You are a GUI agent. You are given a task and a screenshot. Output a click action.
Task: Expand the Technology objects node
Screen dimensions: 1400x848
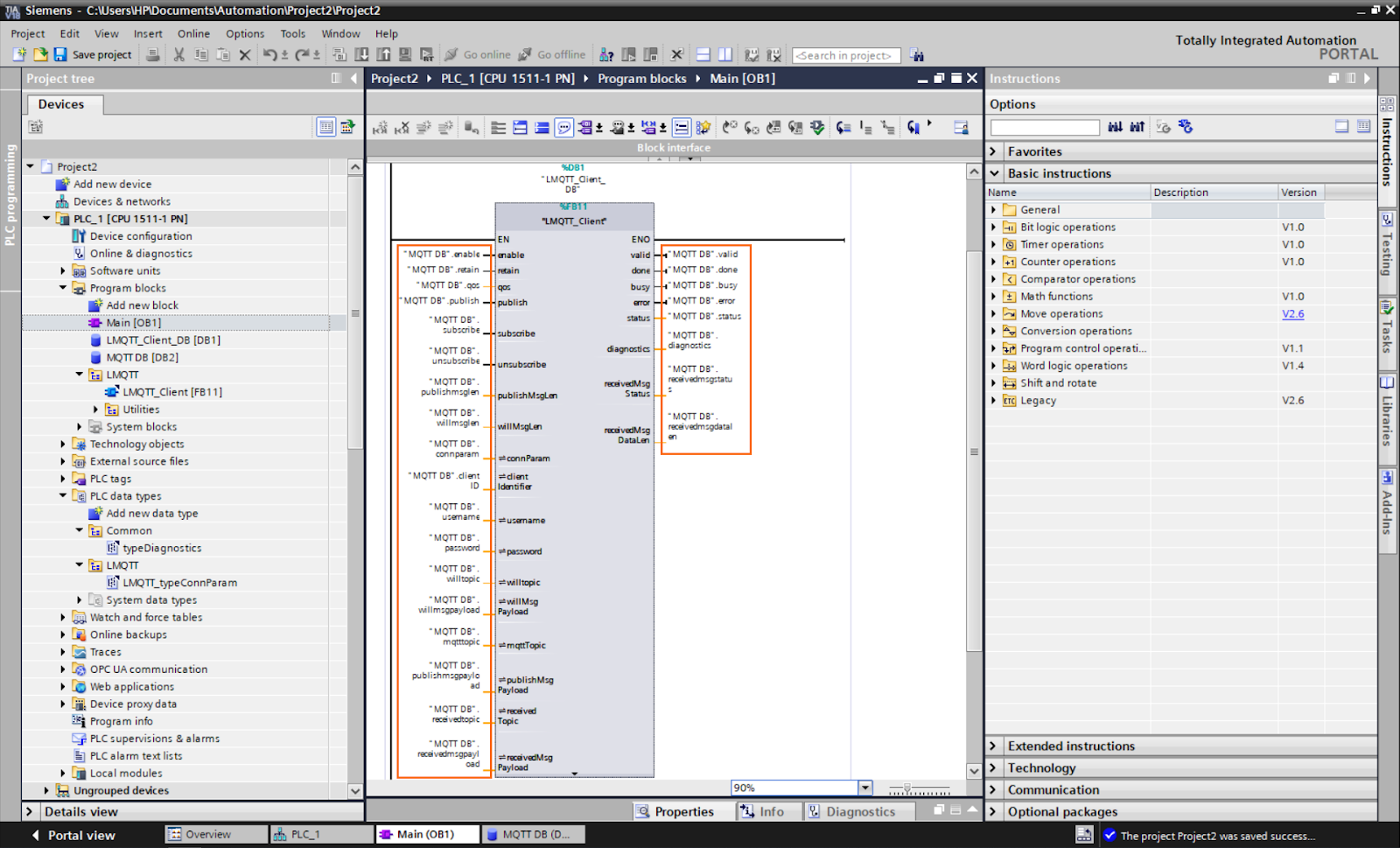(x=63, y=444)
